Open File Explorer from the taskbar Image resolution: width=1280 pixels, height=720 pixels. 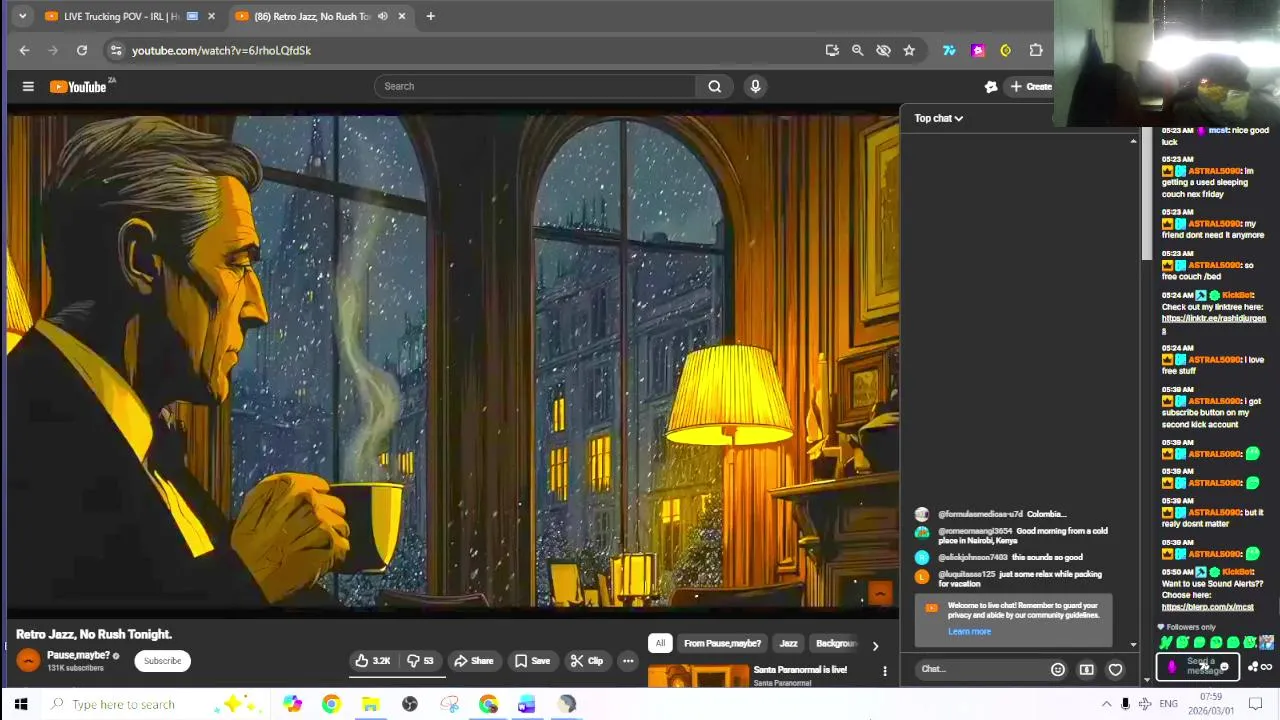[x=370, y=704]
